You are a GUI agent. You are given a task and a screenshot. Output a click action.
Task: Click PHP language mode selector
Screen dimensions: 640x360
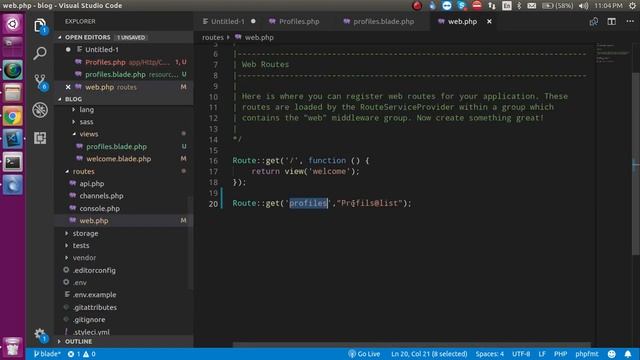click(x=560, y=354)
